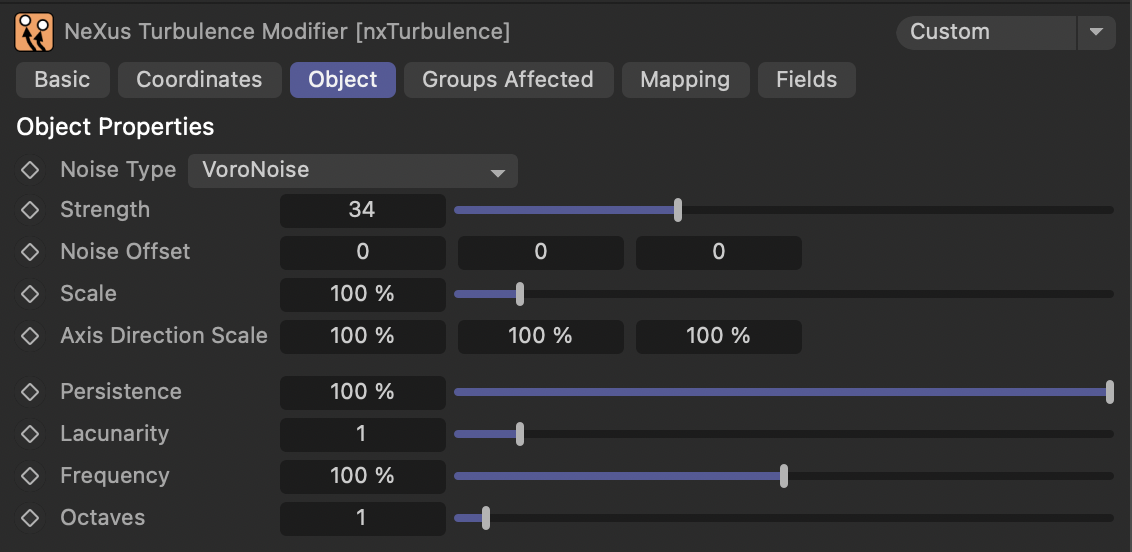Click the nxTurbulence modifier object icon

34,32
